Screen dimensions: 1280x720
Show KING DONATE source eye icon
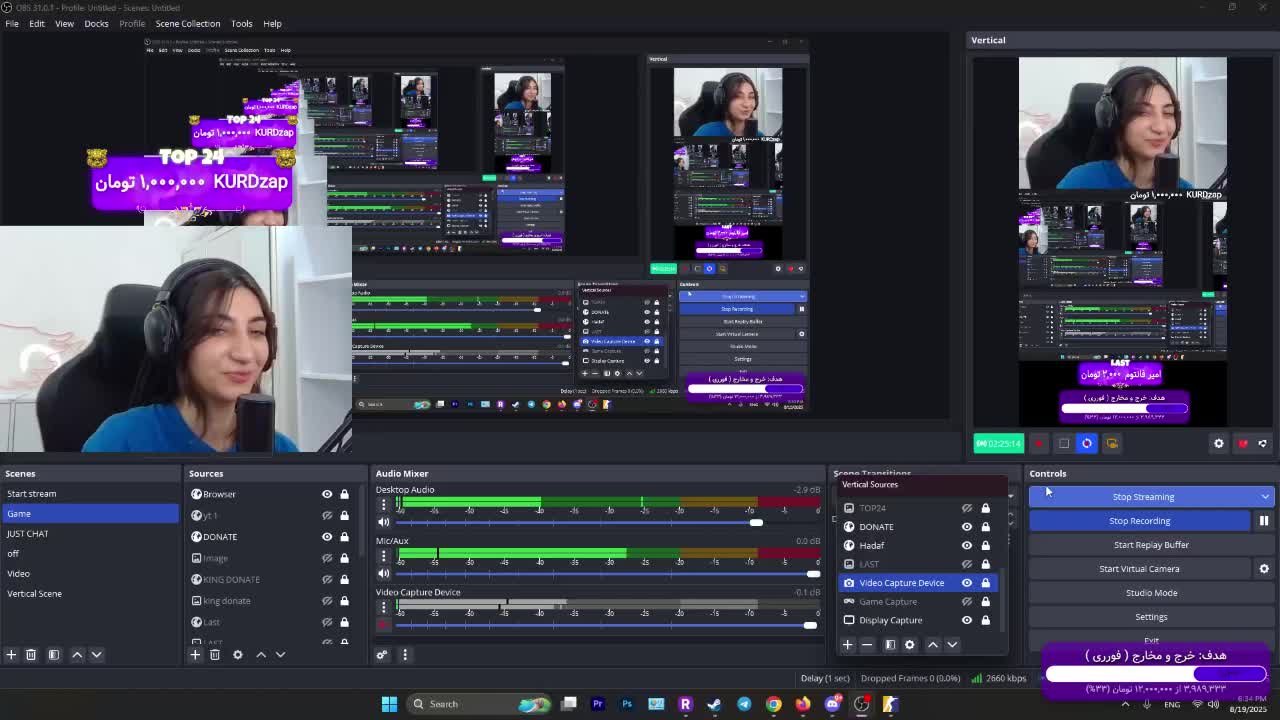pyautogui.click(x=327, y=579)
